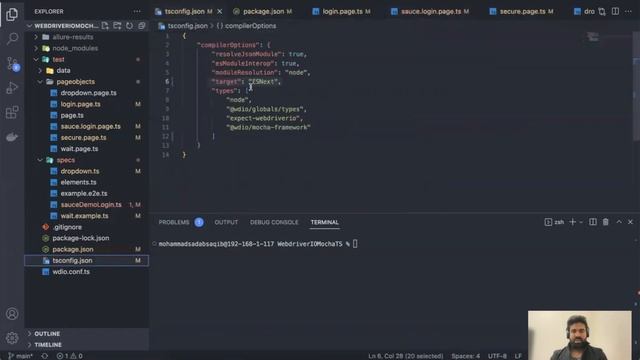This screenshot has width=640, height=360.
Task: Open the Extensions view
Action: tap(12, 112)
